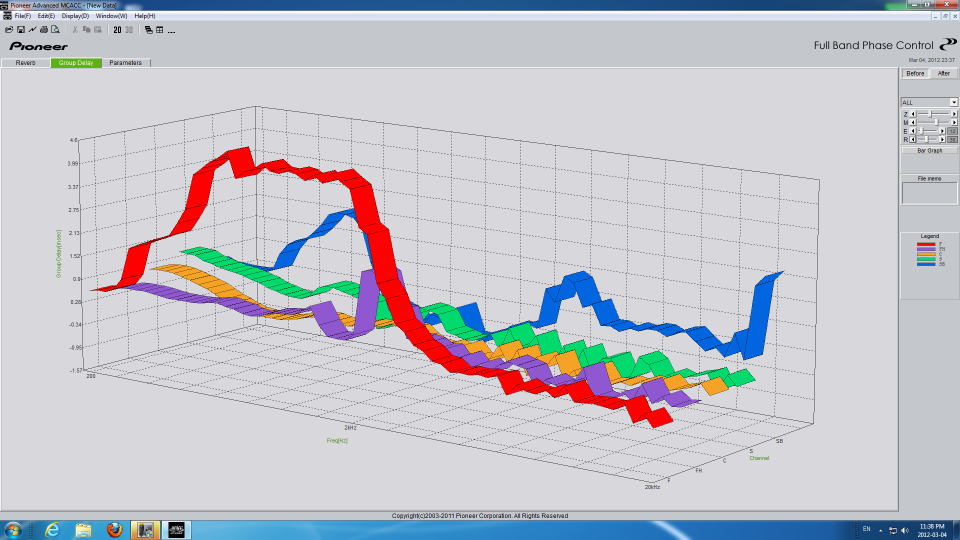This screenshot has width=960, height=540.
Task: Click the Copy toolbar icon
Action: tap(86, 29)
